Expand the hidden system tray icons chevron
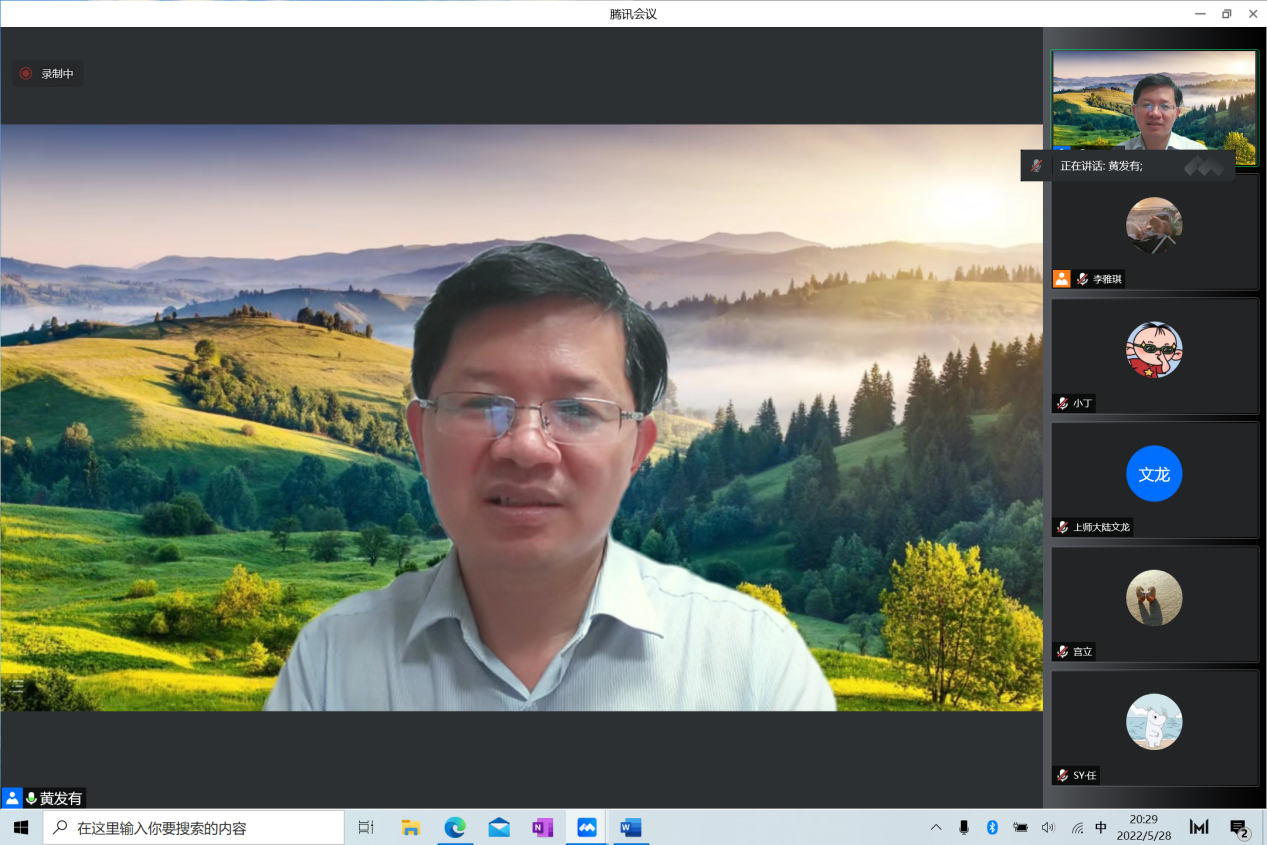The image size is (1267, 845). tap(936, 828)
